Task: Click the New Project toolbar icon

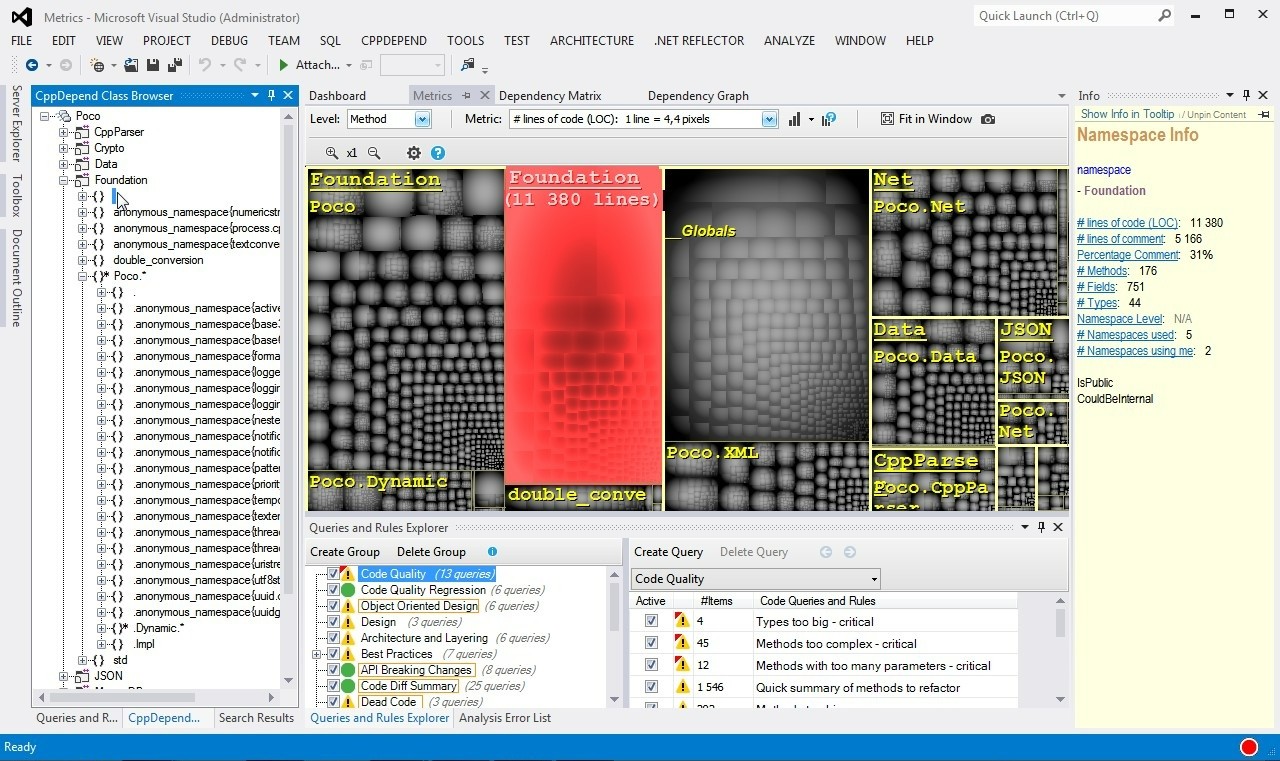Action: click(97, 65)
